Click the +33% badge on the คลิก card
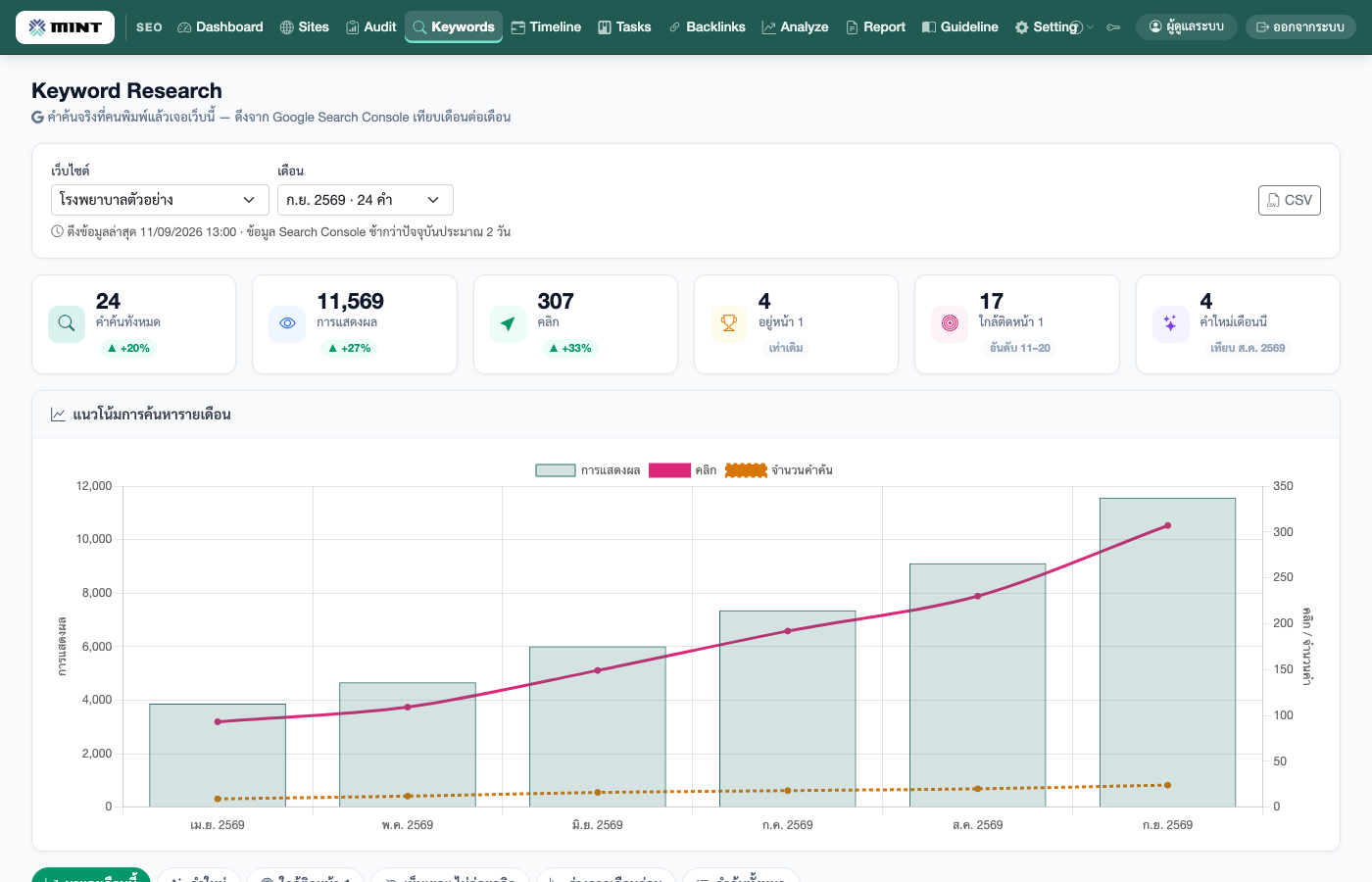The image size is (1372, 882). tap(569, 348)
